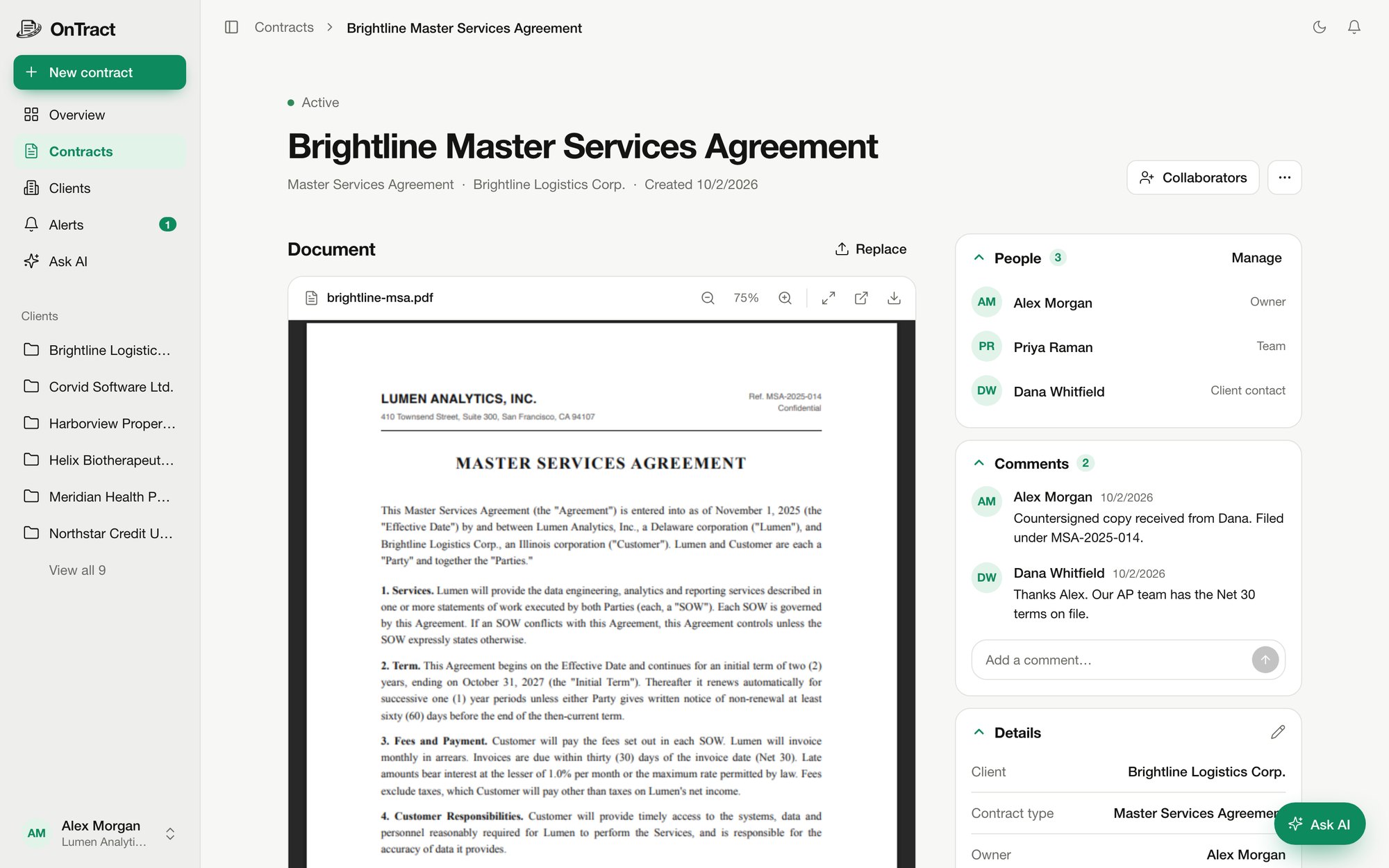Open the floating Ask AI button

(1320, 824)
